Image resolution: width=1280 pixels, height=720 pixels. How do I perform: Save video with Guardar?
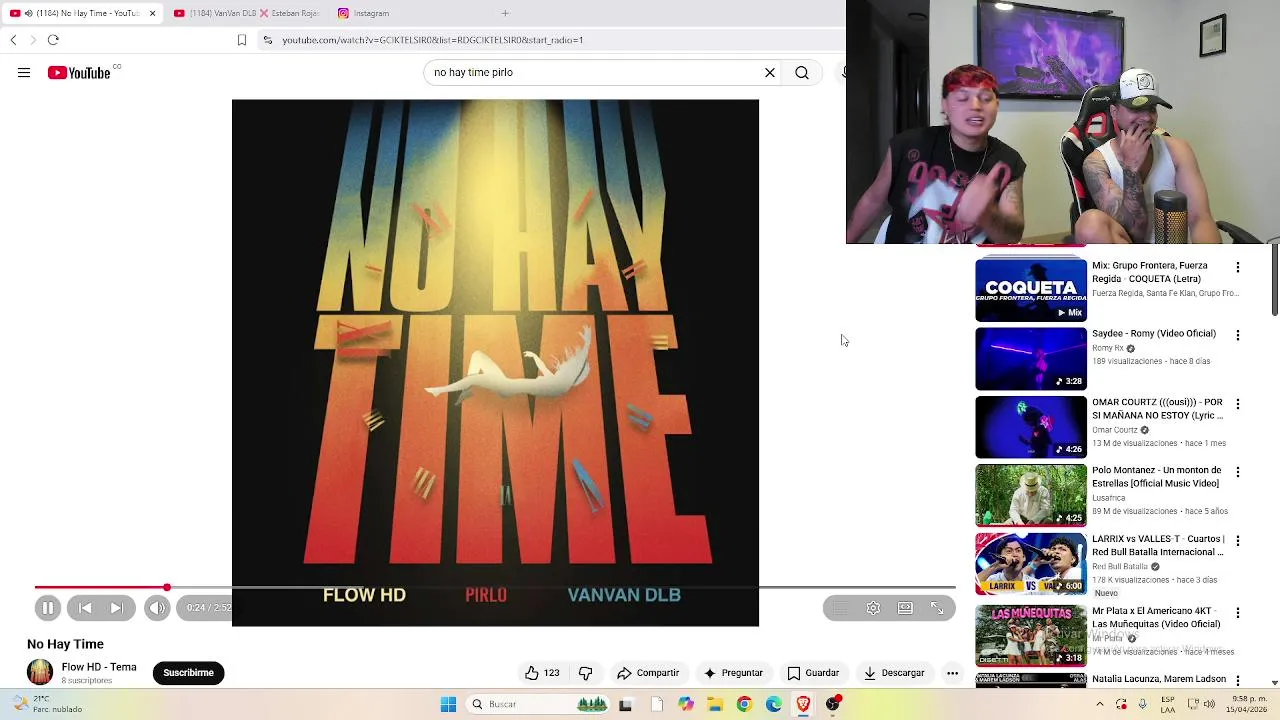[x=813, y=673]
